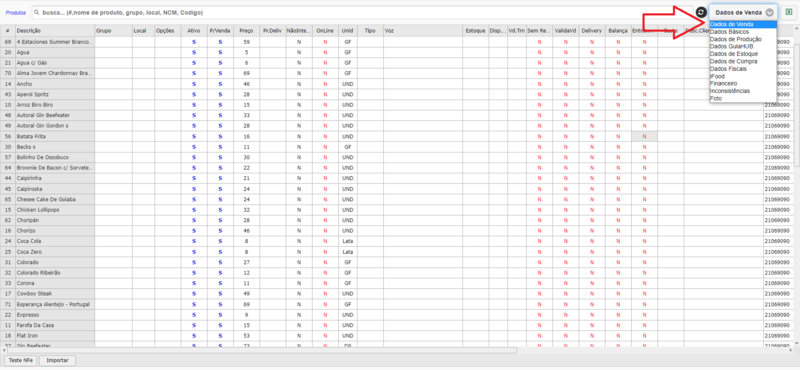Click the Balança column header

point(618,31)
